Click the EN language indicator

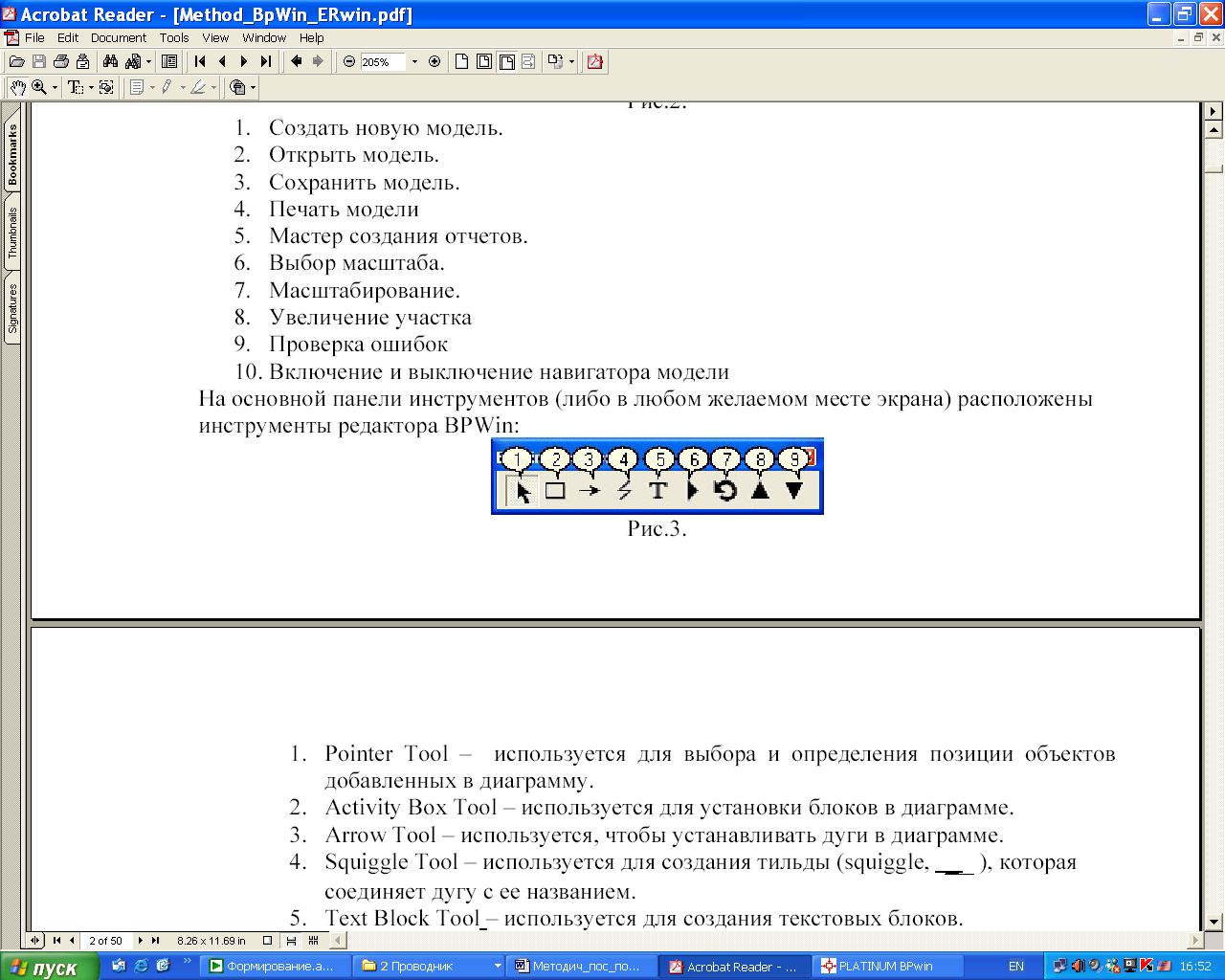tap(1016, 967)
